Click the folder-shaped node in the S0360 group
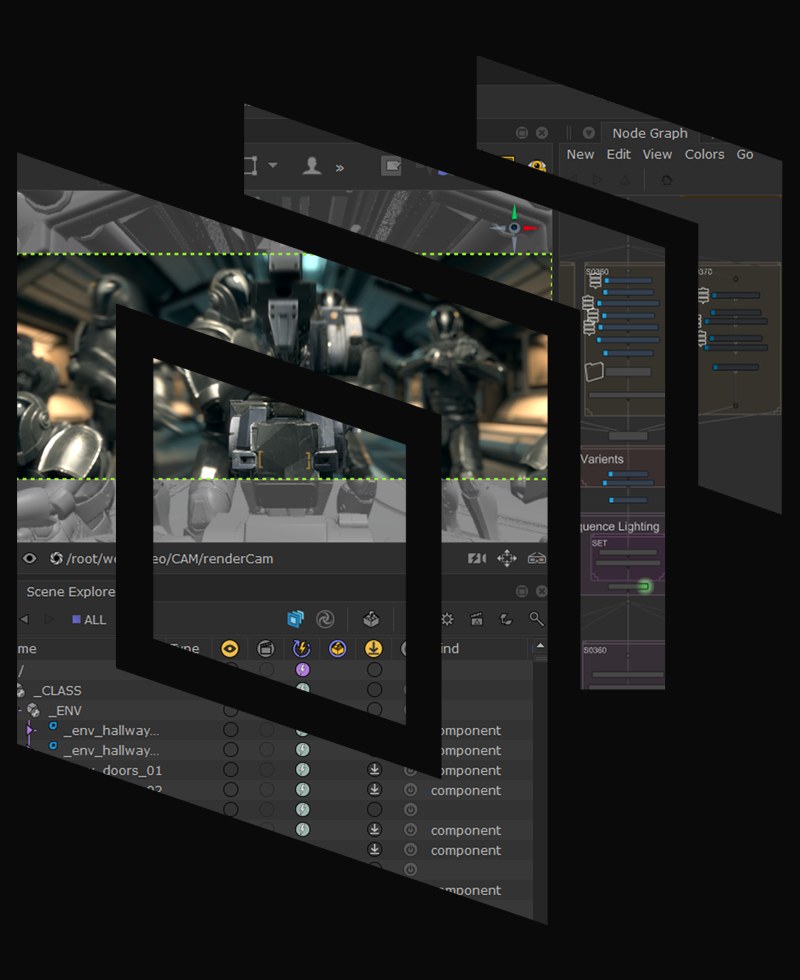This screenshot has width=800, height=980. click(x=594, y=371)
